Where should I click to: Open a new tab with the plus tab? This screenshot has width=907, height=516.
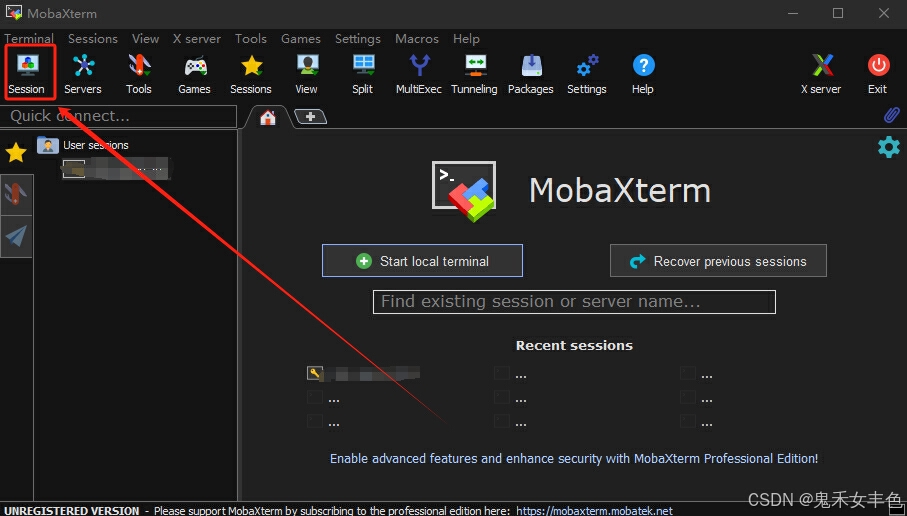click(x=311, y=117)
